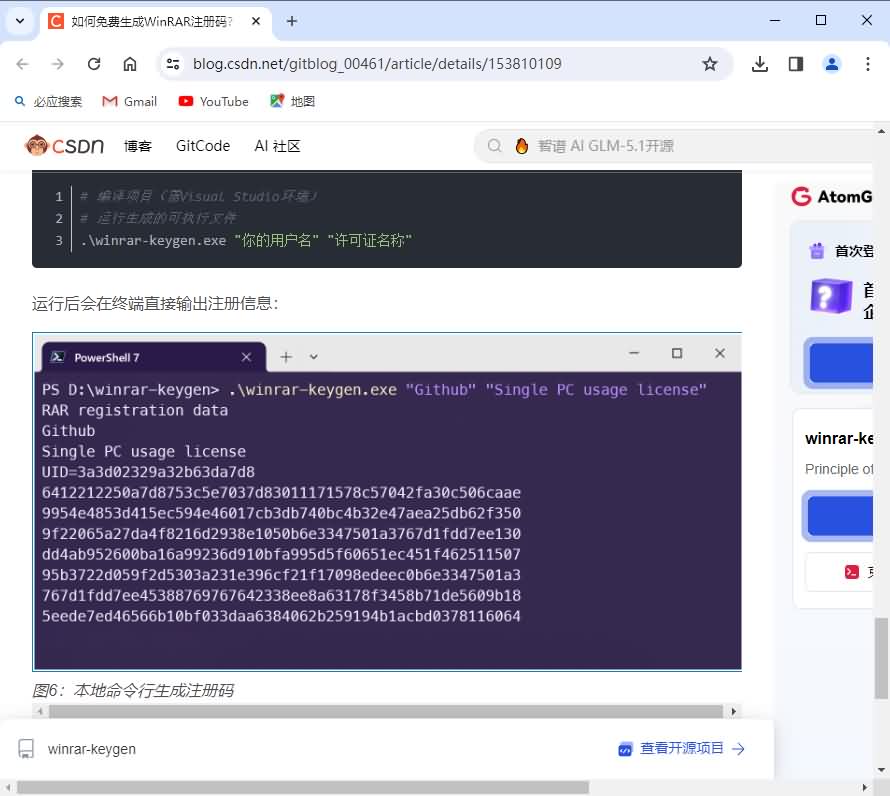Reload the current page
Viewport: 890px width, 796px height.
94,64
